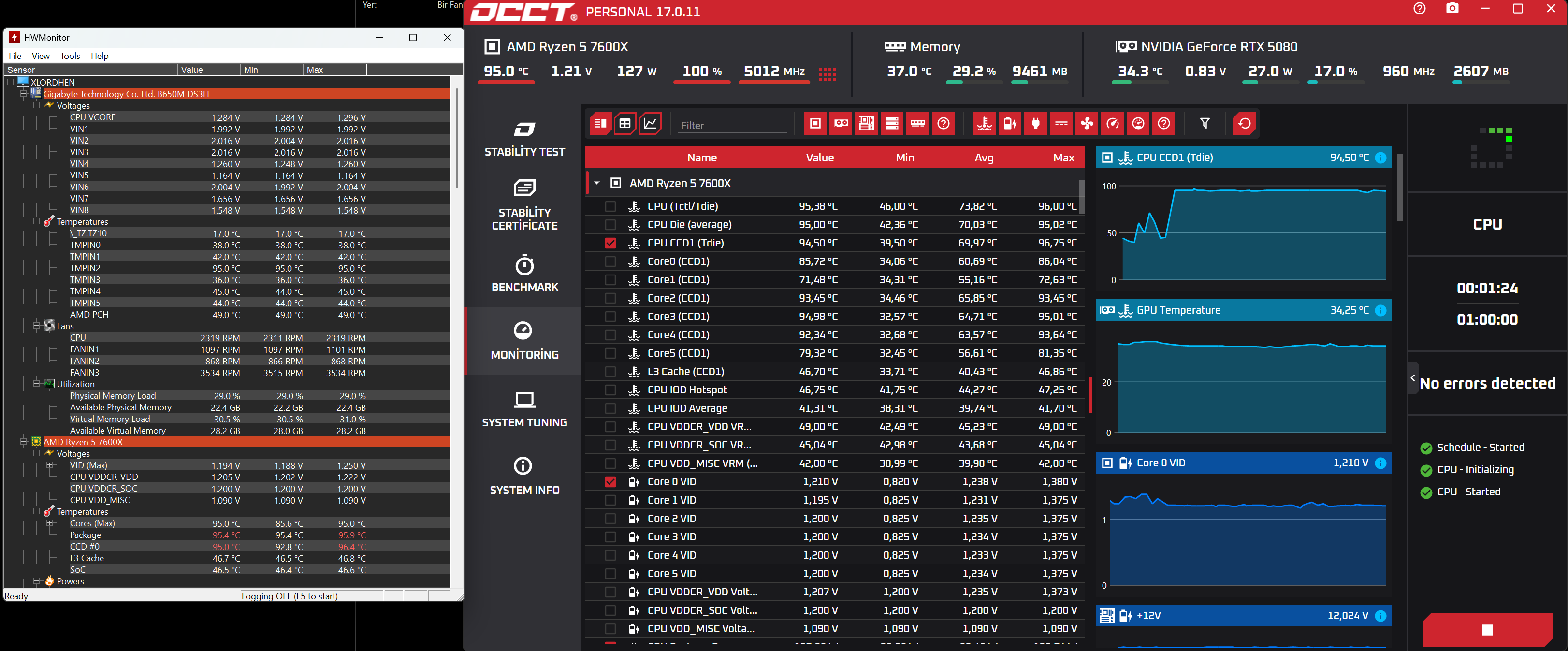1568x651 pixels.
Task: Collapse the OCCT test status side panel
Action: [1413, 378]
